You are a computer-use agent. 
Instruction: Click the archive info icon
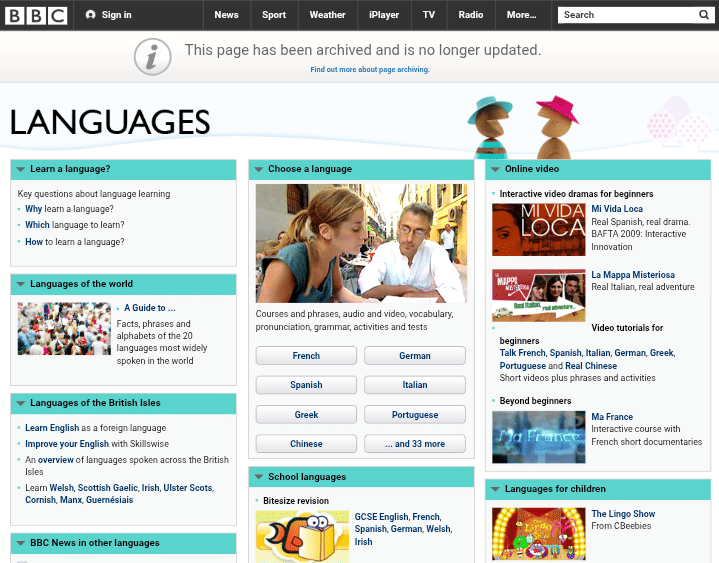[x=153, y=57]
